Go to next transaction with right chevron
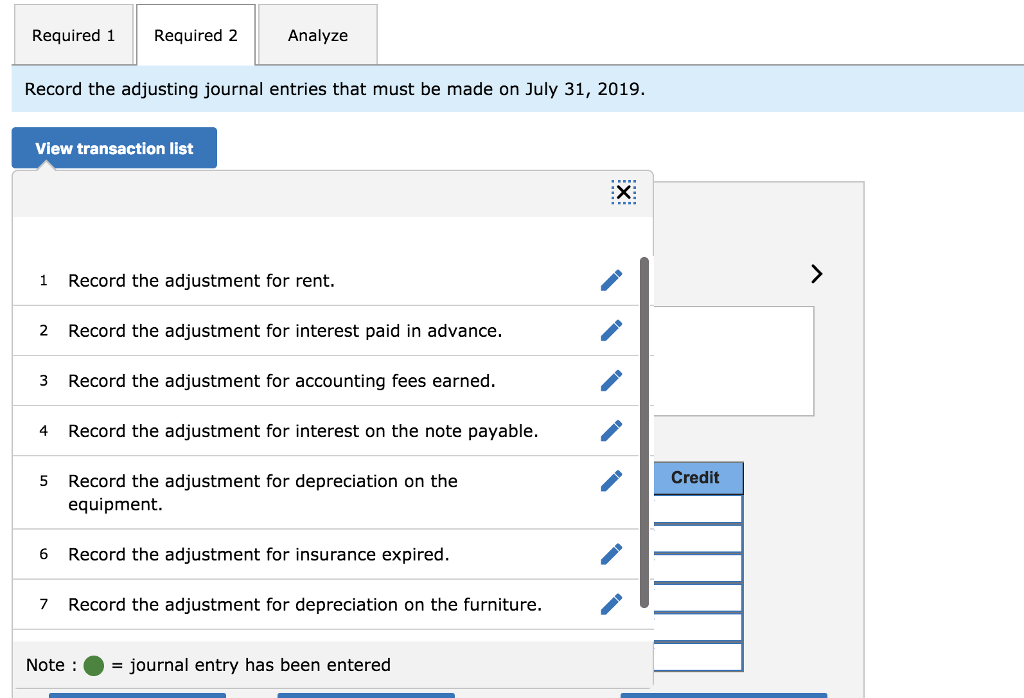The width and height of the screenshot is (1024, 698). [x=816, y=274]
